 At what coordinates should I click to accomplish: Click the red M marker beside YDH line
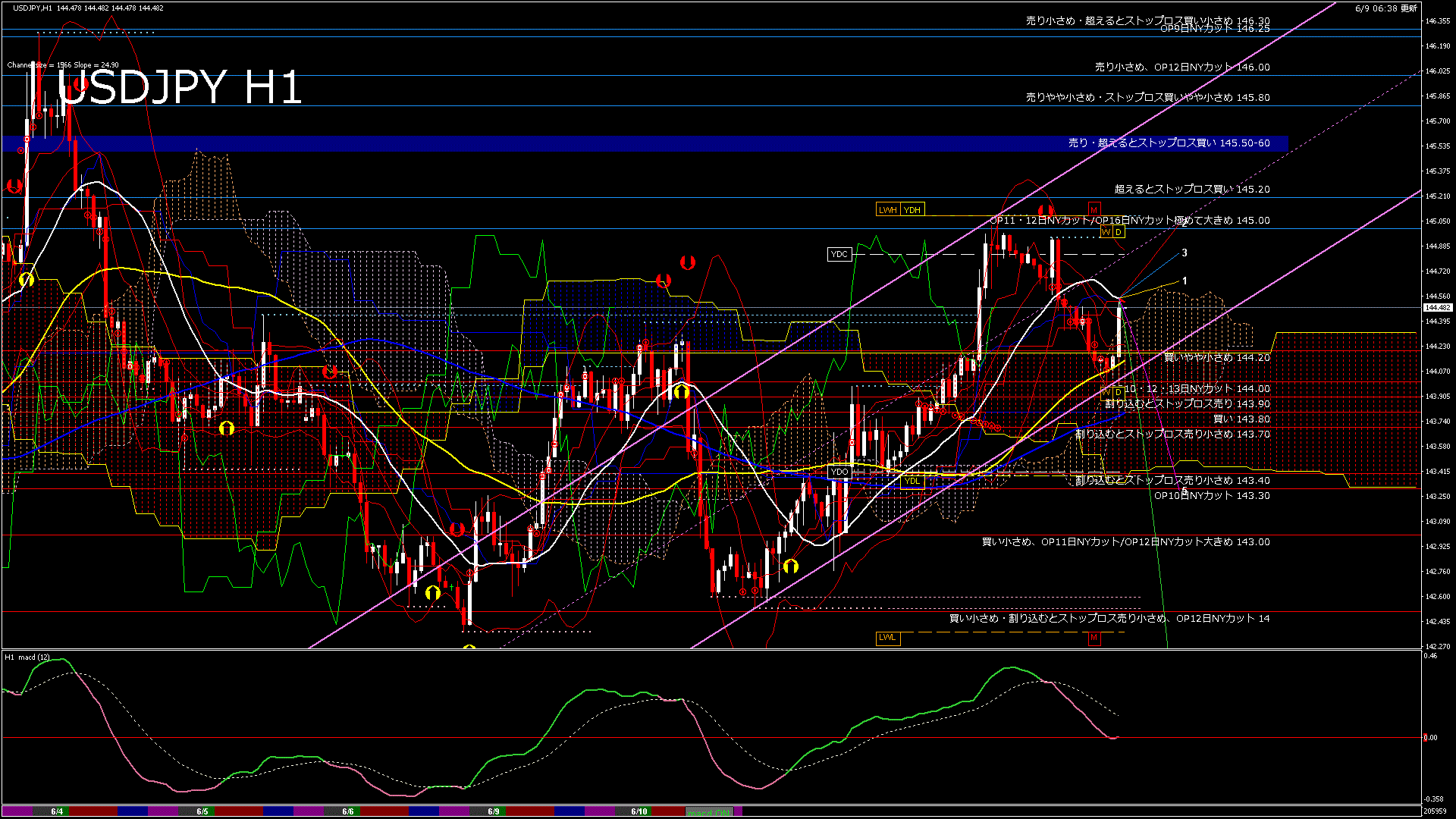[1094, 209]
